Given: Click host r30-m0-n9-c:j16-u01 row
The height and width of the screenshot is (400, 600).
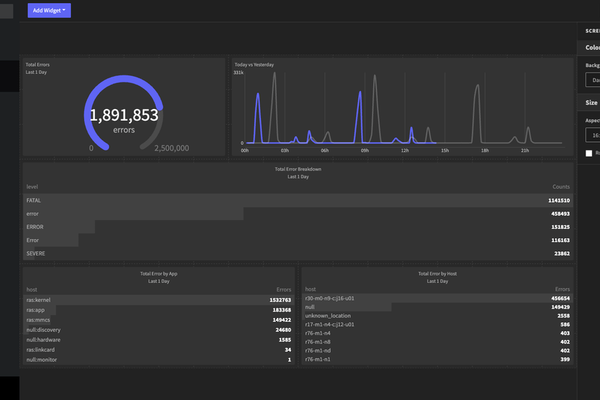Looking at the screenshot, I should click(x=437, y=298).
